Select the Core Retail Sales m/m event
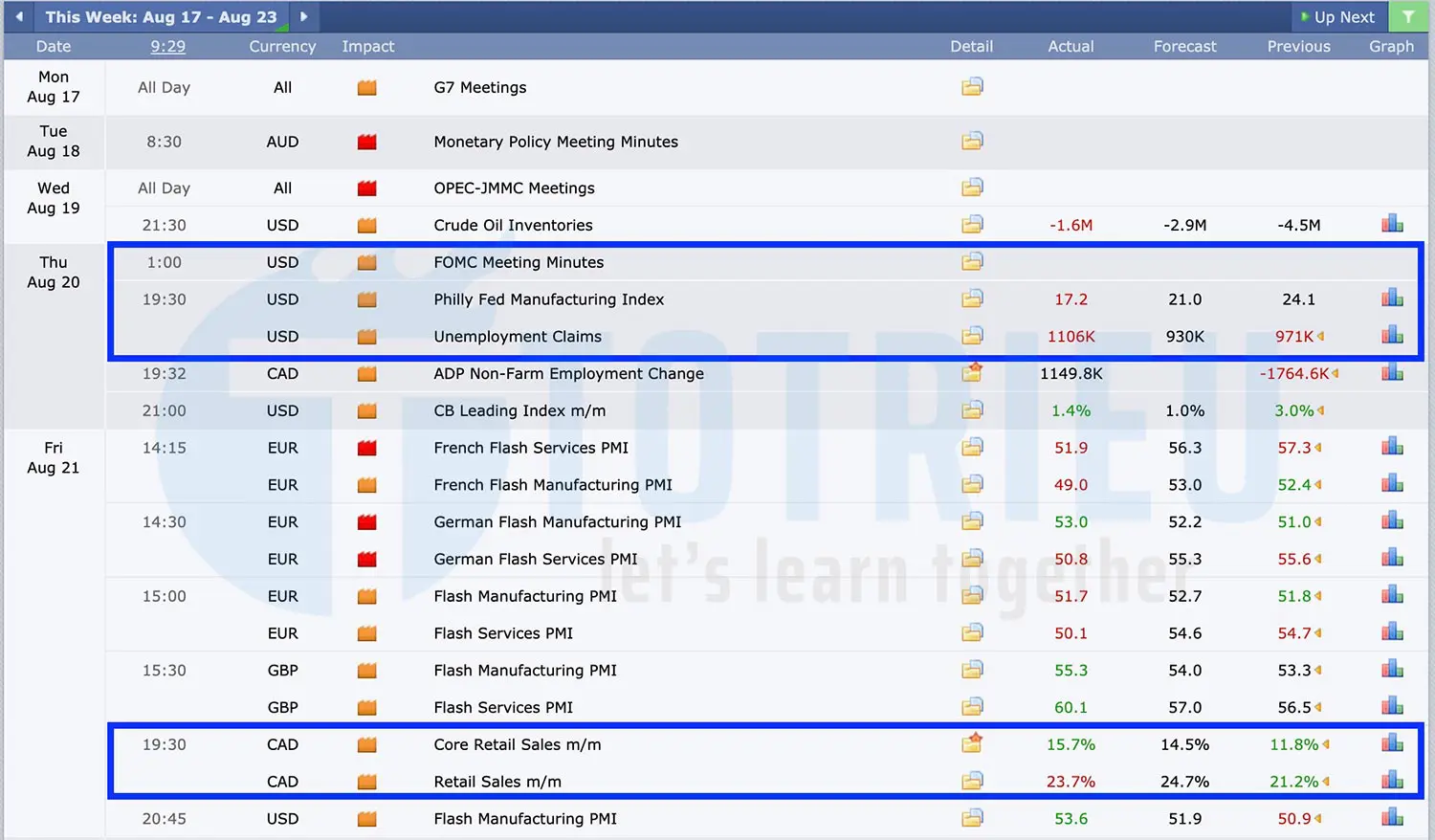Viewport: 1435px width, 840px height. coord(518,744)
